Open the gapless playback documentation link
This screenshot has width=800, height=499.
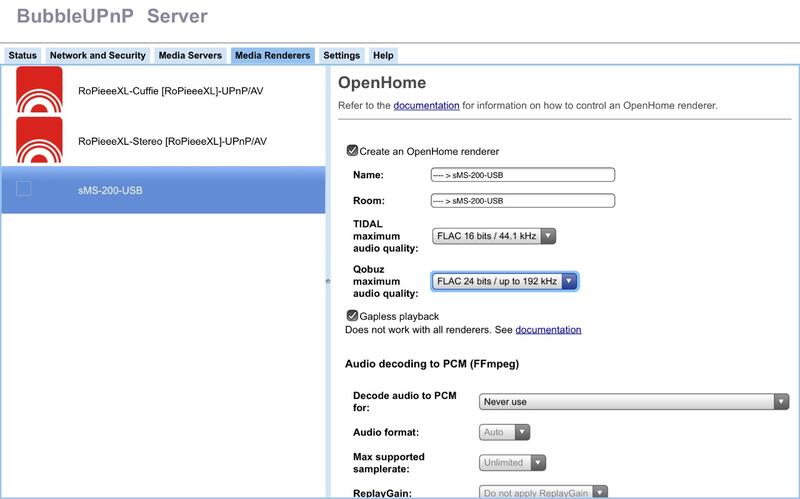pos(548,329)
